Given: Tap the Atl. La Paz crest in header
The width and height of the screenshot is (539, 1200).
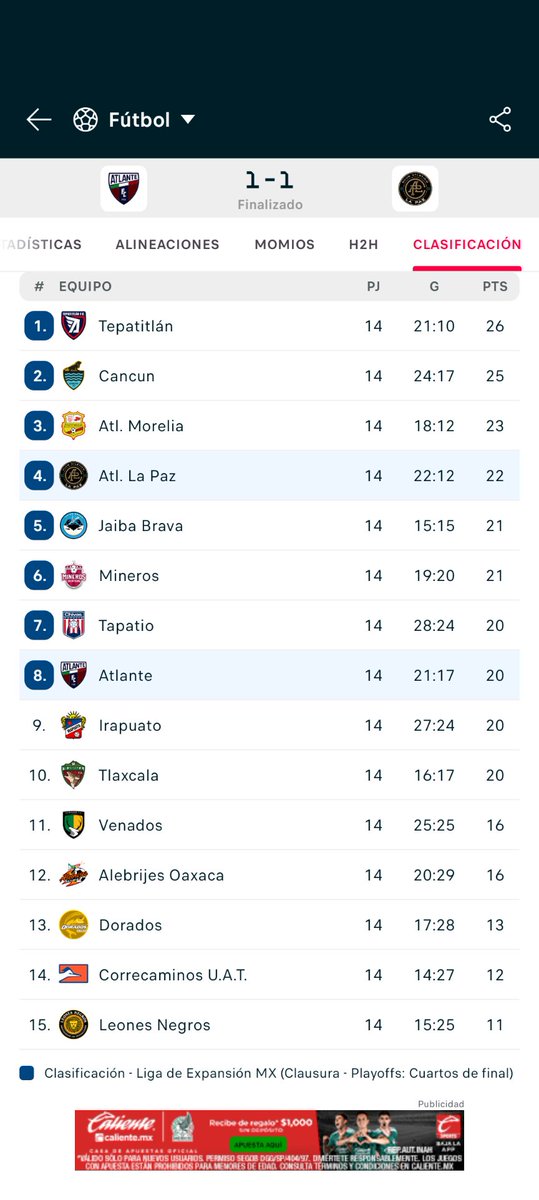Looking at the screenshot, I should coord(415,189).
